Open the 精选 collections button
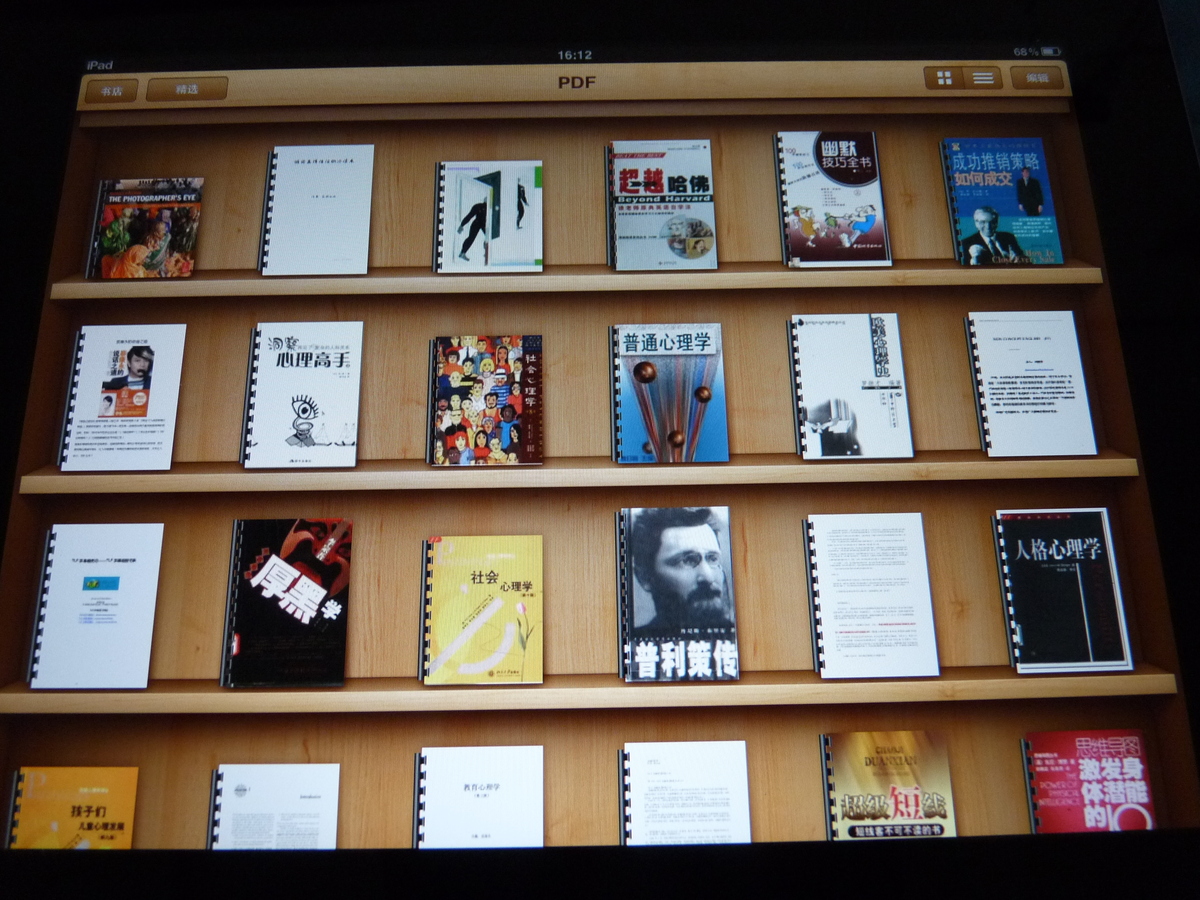 click(187, 89)
